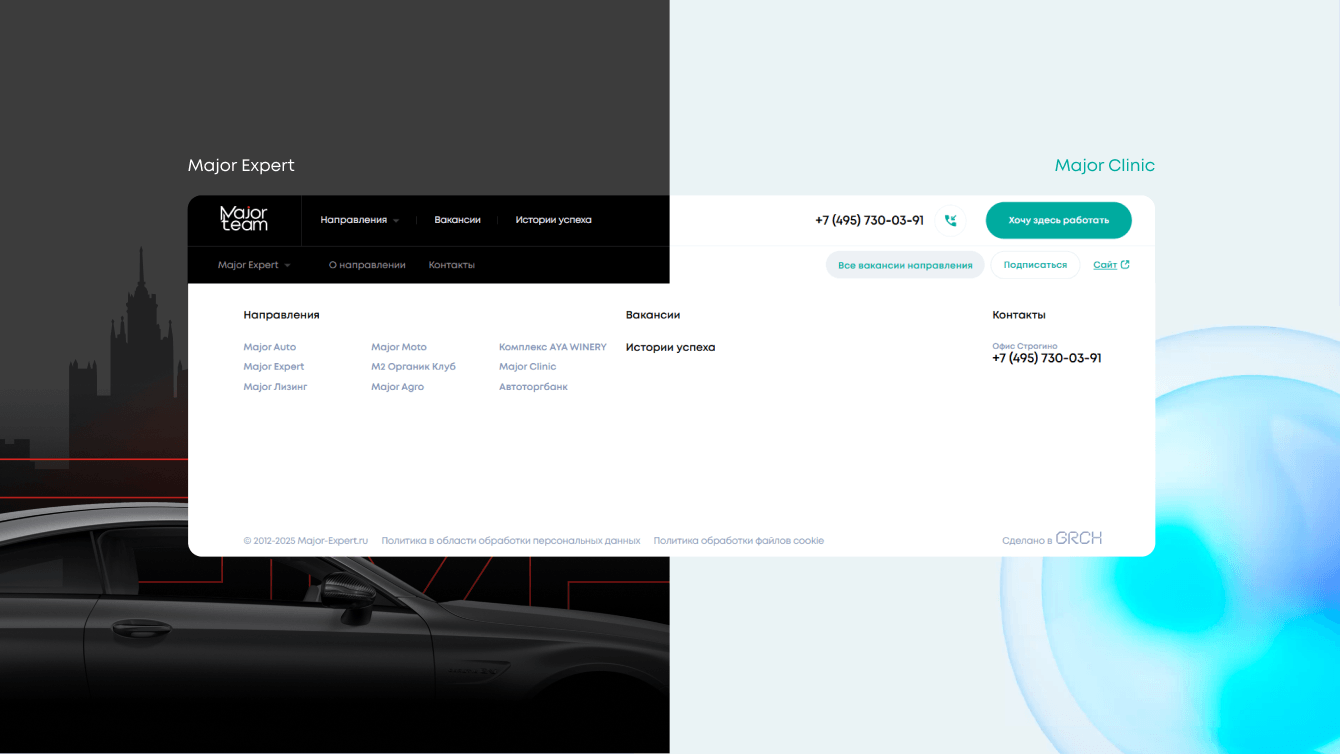Screen dimensions: 1340x754
Task: Expand the Направления dropdown in the top navigation
Action: pos(359,220)
